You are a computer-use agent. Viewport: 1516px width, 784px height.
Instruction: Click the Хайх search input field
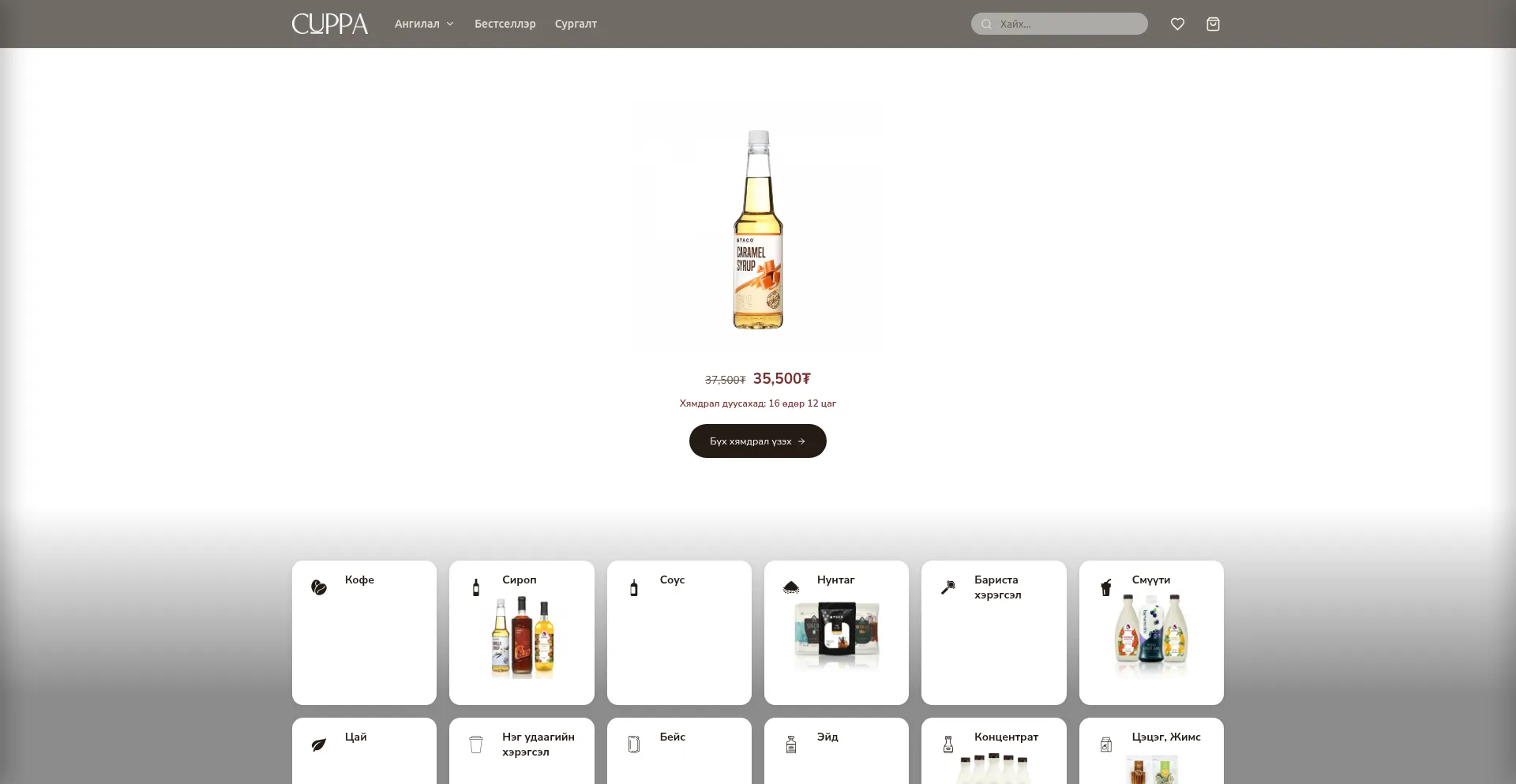click(x=1060, y=24)
